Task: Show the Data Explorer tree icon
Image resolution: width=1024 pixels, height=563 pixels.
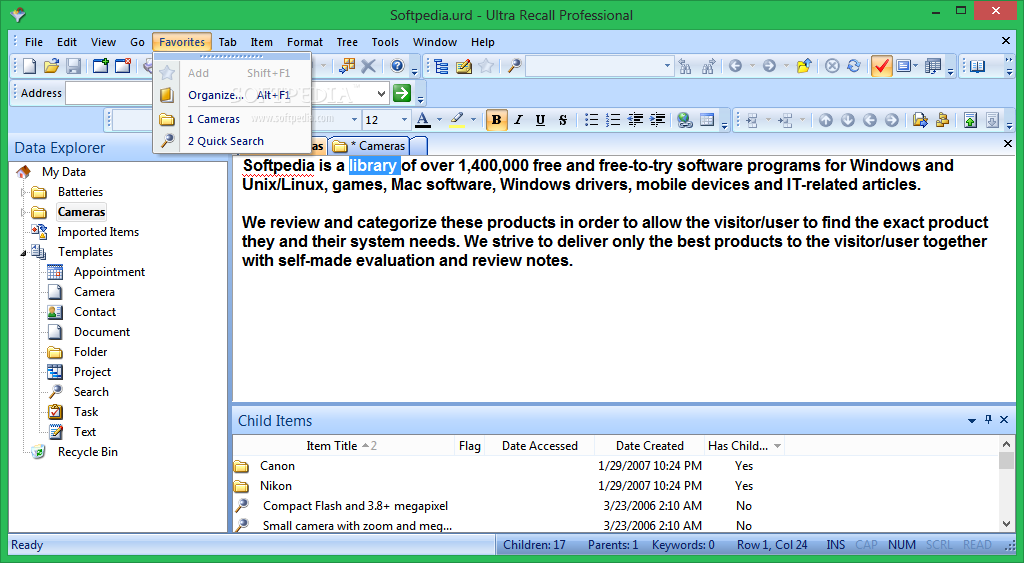Action: 441,66
